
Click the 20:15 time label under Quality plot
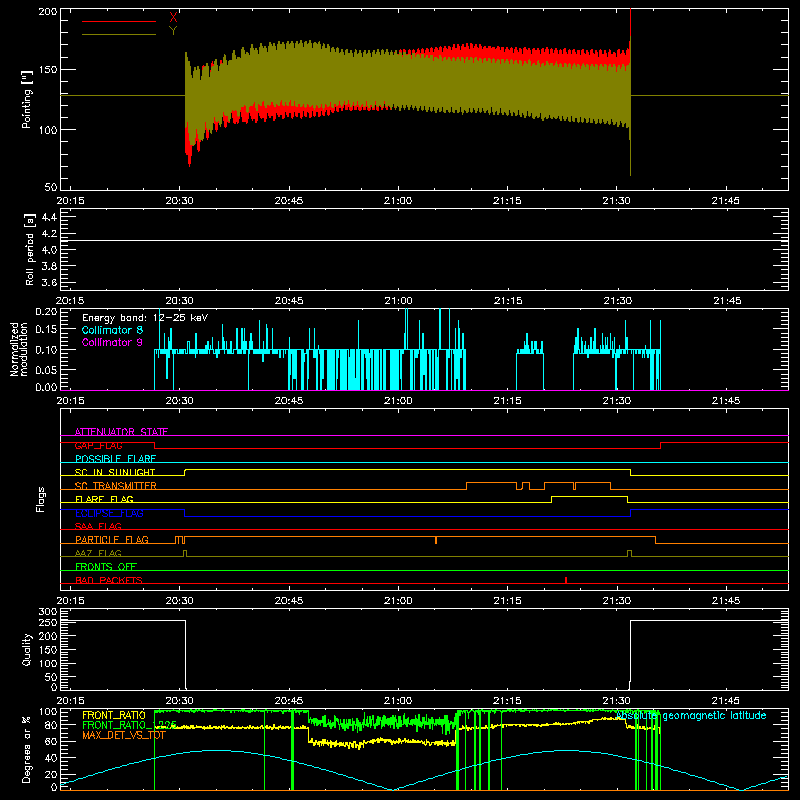click(x=70, y=701)
